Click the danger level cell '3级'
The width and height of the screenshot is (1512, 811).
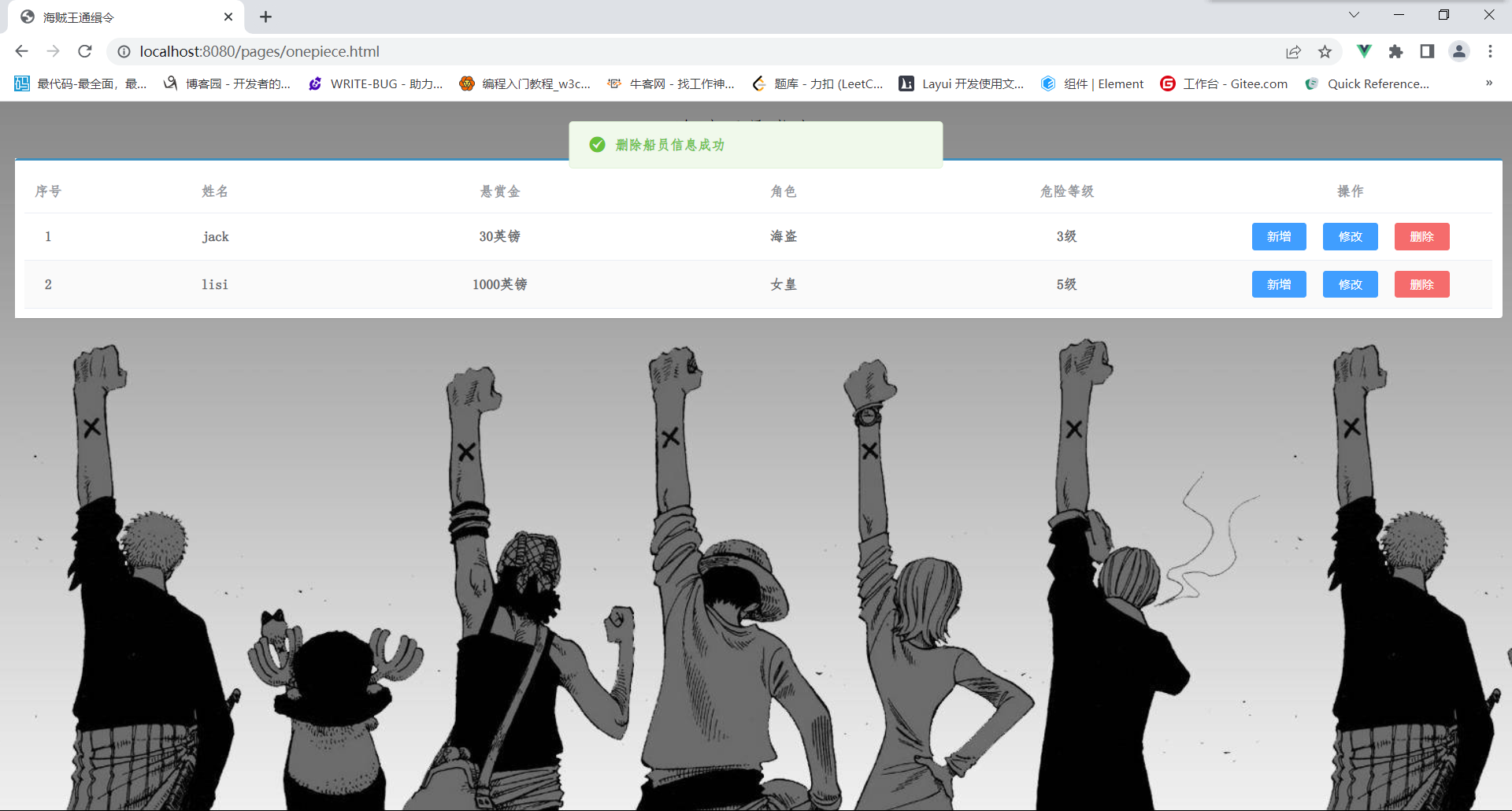pos(1067,236)
